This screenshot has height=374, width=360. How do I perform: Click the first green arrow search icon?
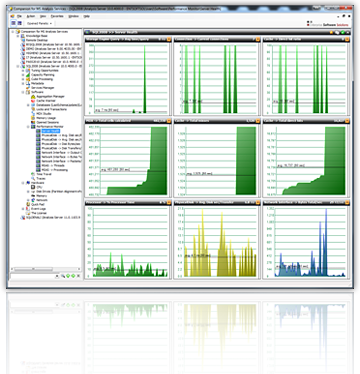click(x=68, y=276)
